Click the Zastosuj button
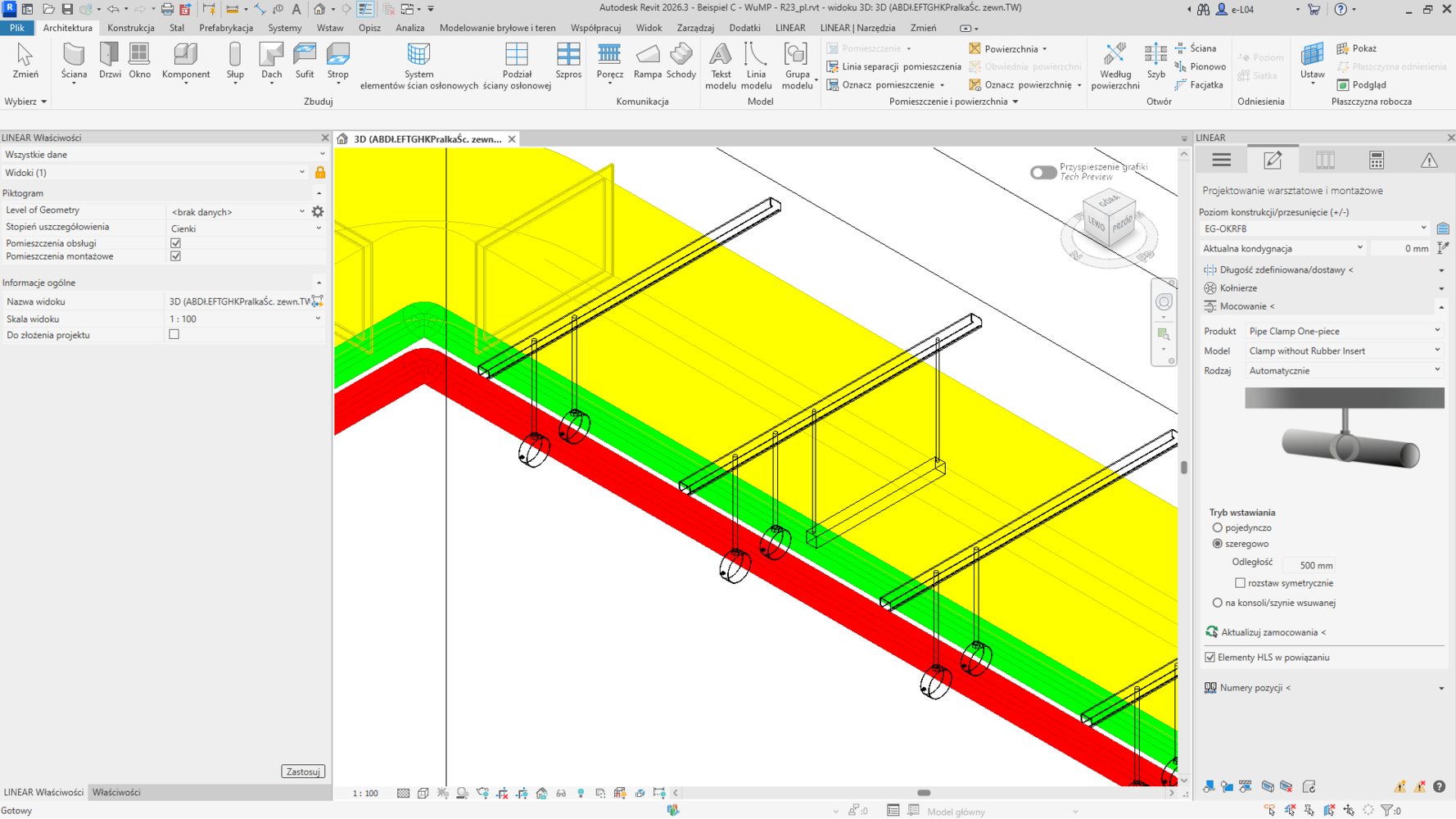This screenshot has width=1456, height=819. coord(303,771)
